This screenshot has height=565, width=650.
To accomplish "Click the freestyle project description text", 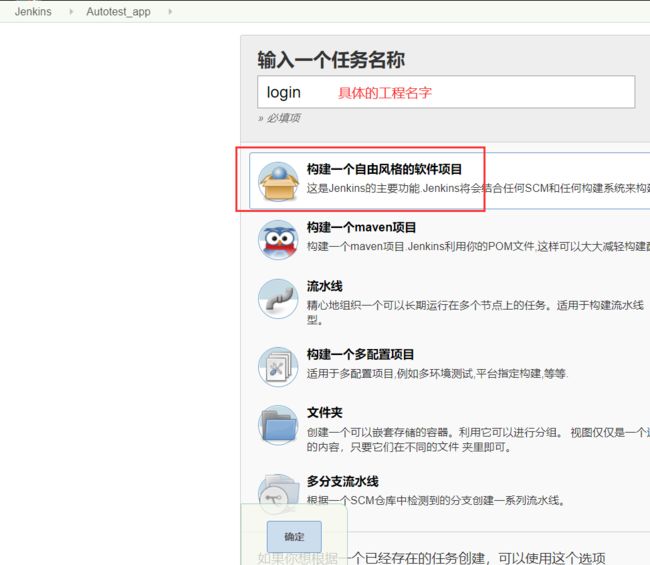I will click(478, 189).
